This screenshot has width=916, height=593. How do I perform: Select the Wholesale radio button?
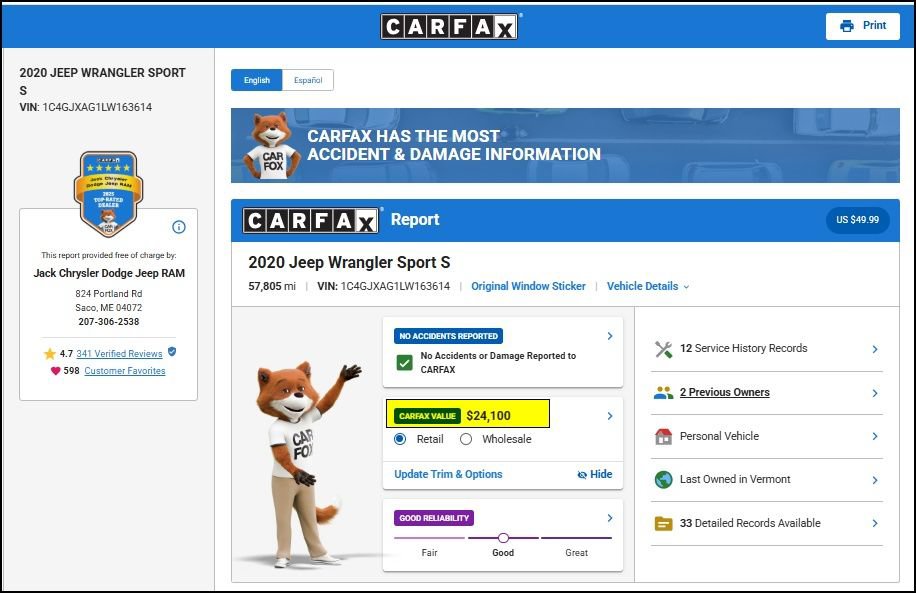(x=466, y=439)
